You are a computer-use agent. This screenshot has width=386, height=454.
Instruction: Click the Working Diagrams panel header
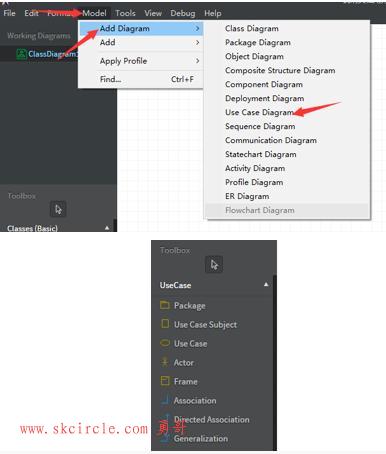(x=39, y=36)
